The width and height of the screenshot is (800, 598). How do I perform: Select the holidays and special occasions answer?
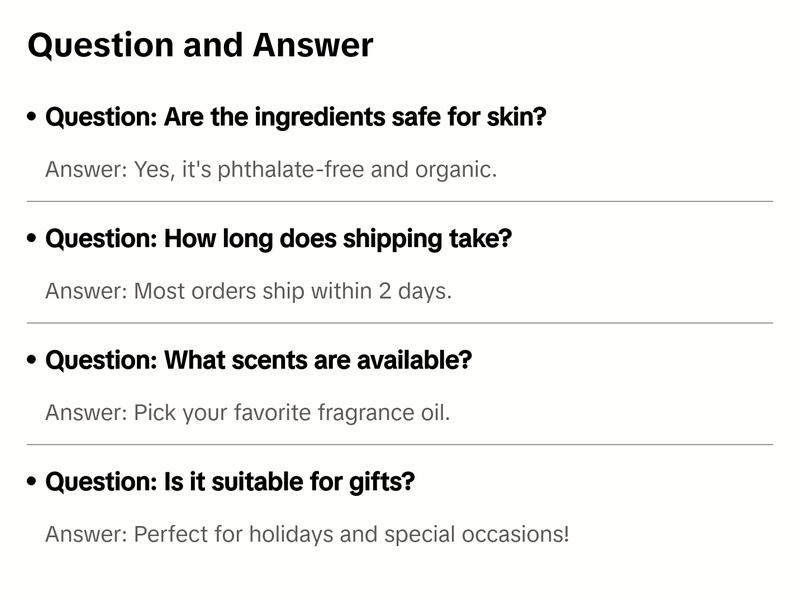(306, 534)
